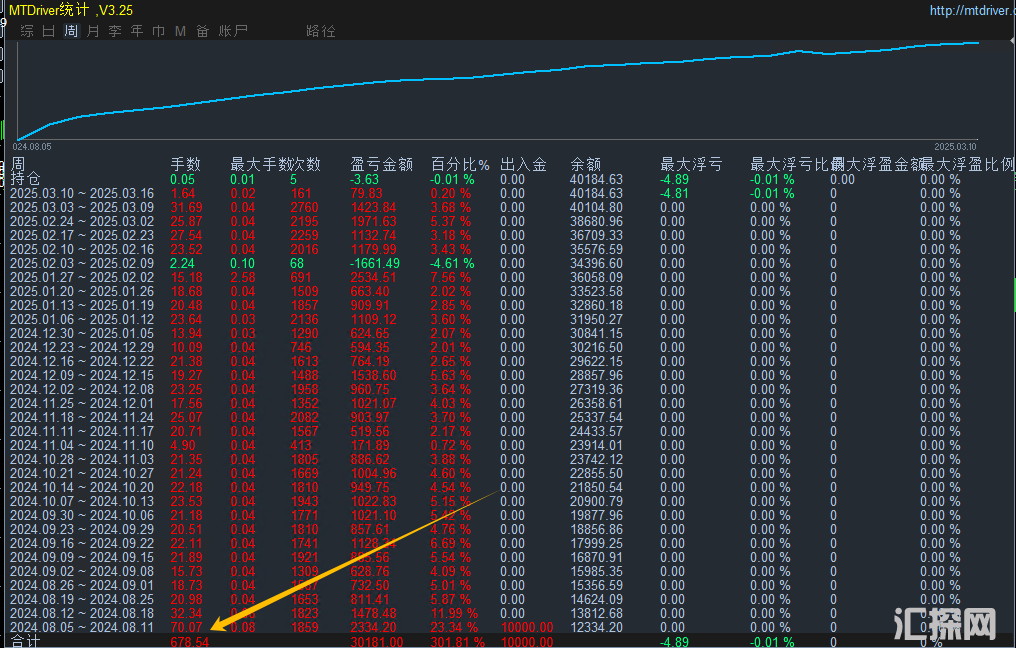Select the 持仓 (open positions) row

click(25, 179)
